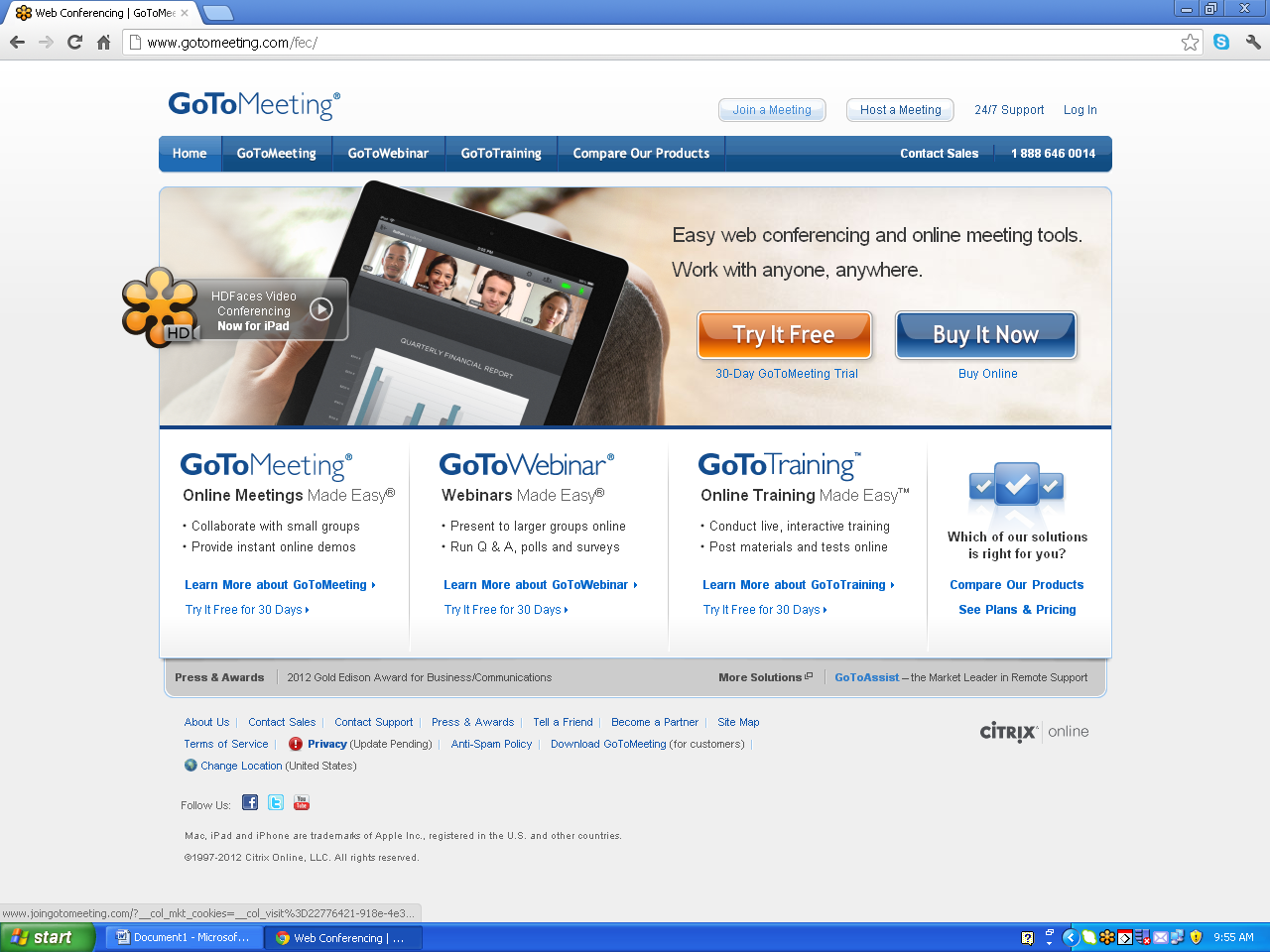Click Learn More about GoToTraining
The width and height of the screenshot is (1270, 952).
pyautogui.click(x=798, y=585)
